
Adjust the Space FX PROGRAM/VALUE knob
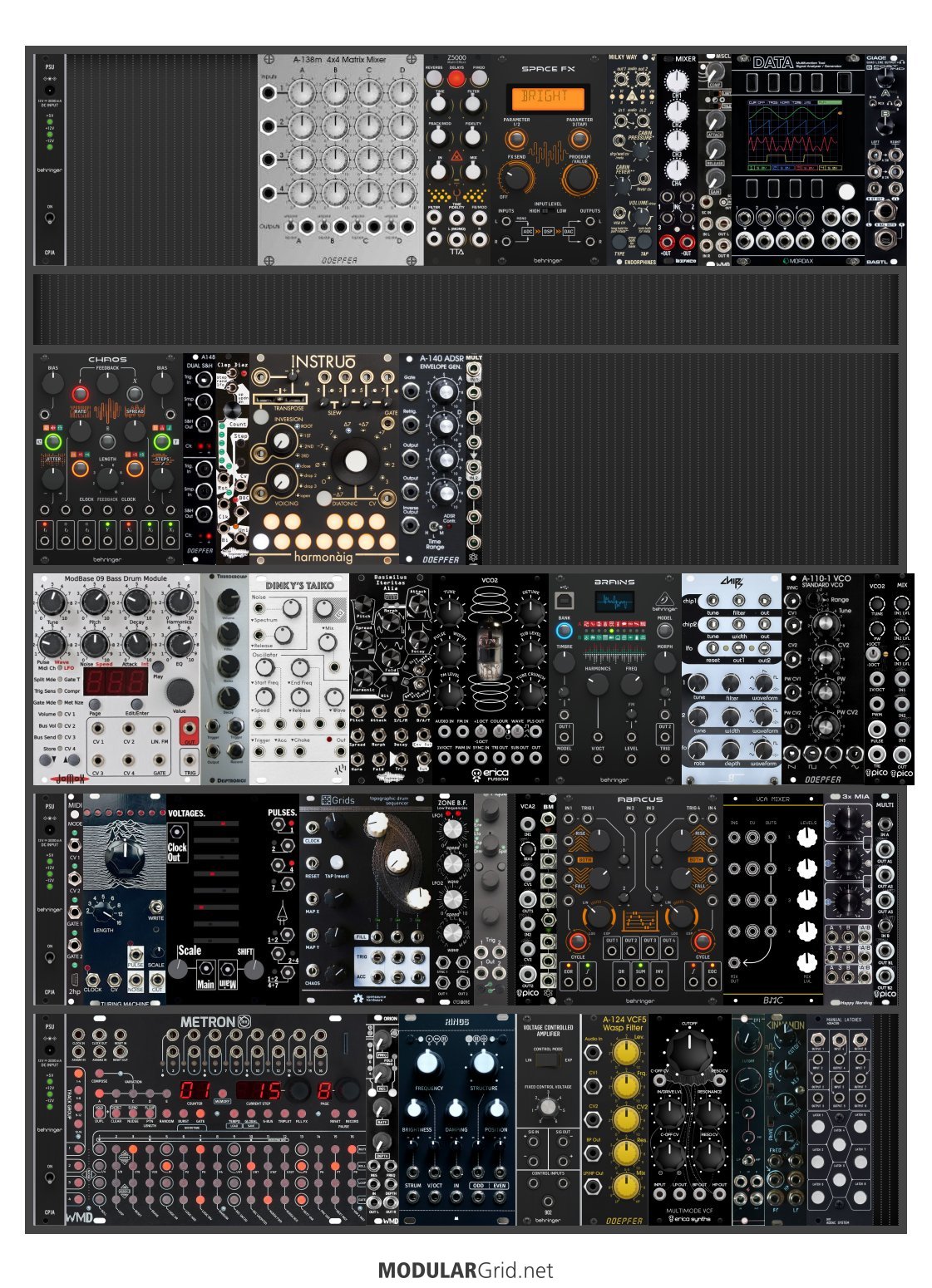tap(579, 176)
